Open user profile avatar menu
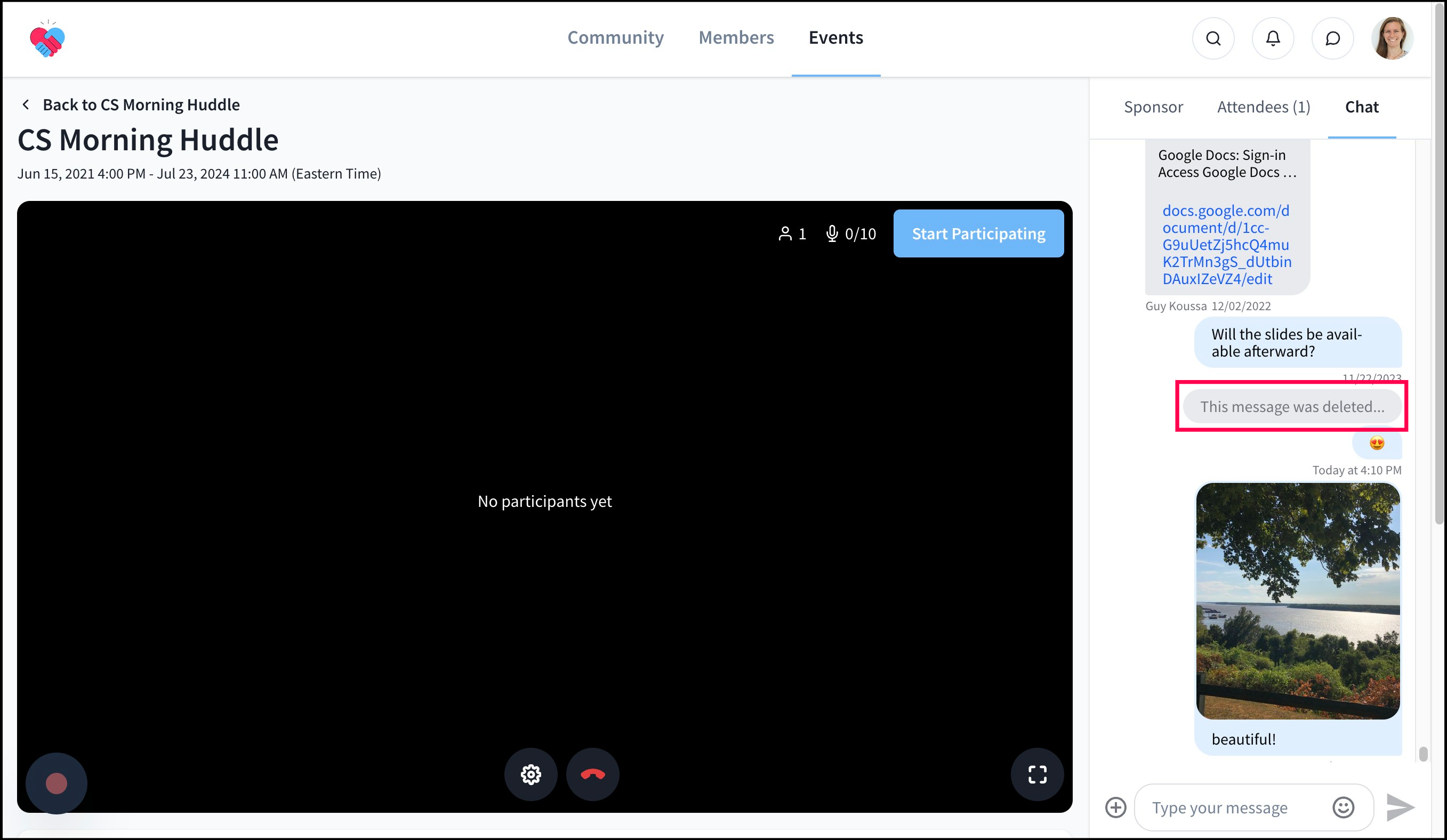Viewport: 1447px width, 840px height. click(x=1392, y=38)
